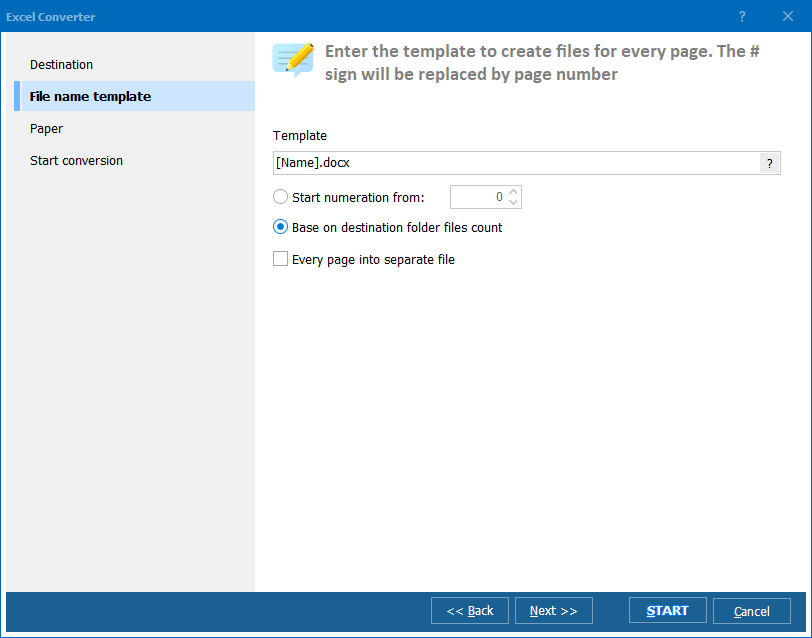Image resolution: width=812 pixels, height=638 pixels.
Task: Enable Every page into separate file
Action: [280, 258]
